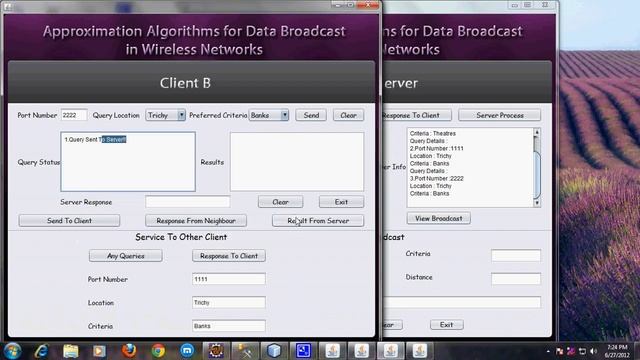Focus the Server window Distance field
Image resolution: width=640 pixels, height=360 pixels.
516,279
